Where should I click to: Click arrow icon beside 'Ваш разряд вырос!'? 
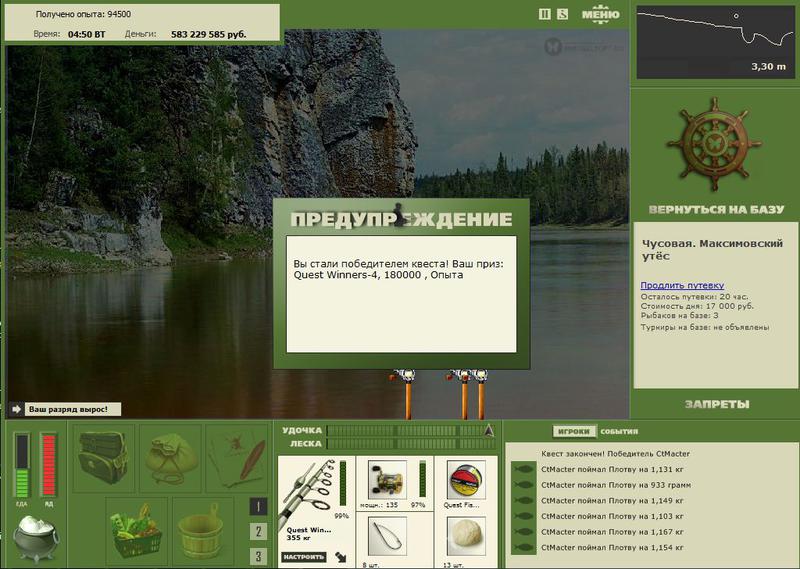16,409
